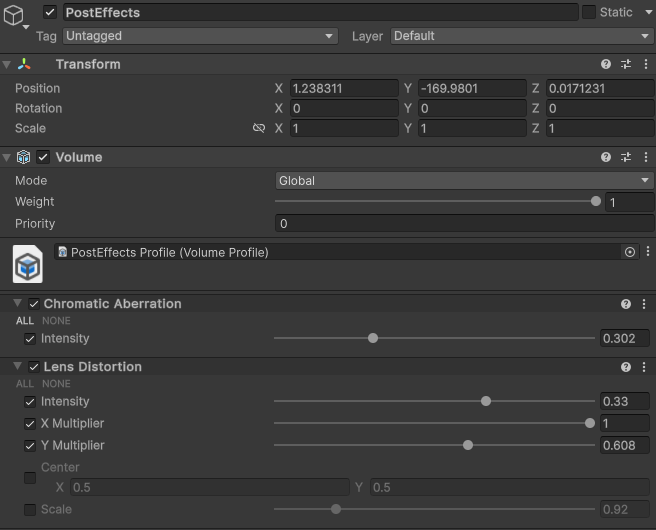Click the profile object picker circle icon

(630, 252)
